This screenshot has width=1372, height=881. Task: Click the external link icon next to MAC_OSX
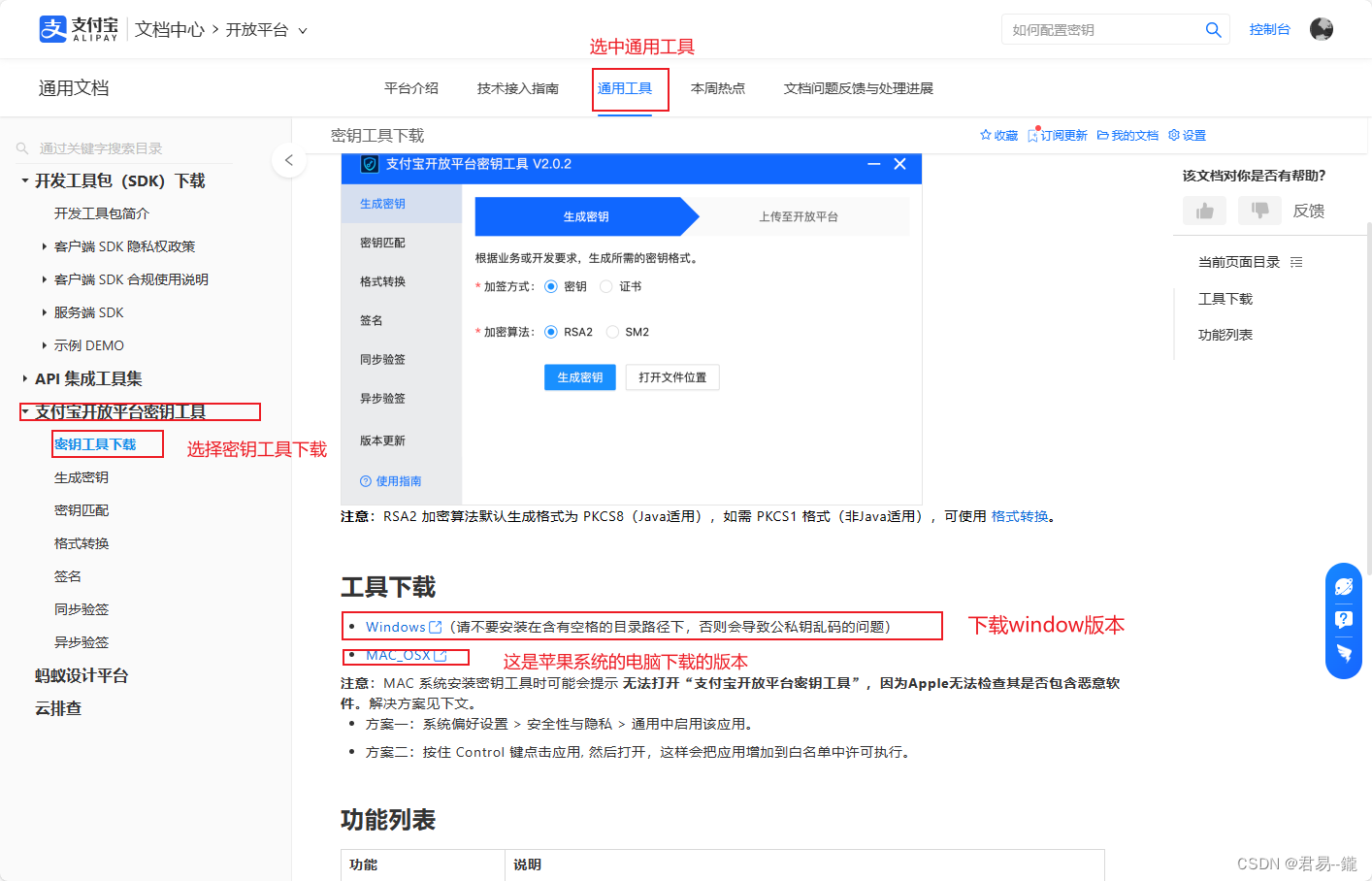tap(441, 656)
